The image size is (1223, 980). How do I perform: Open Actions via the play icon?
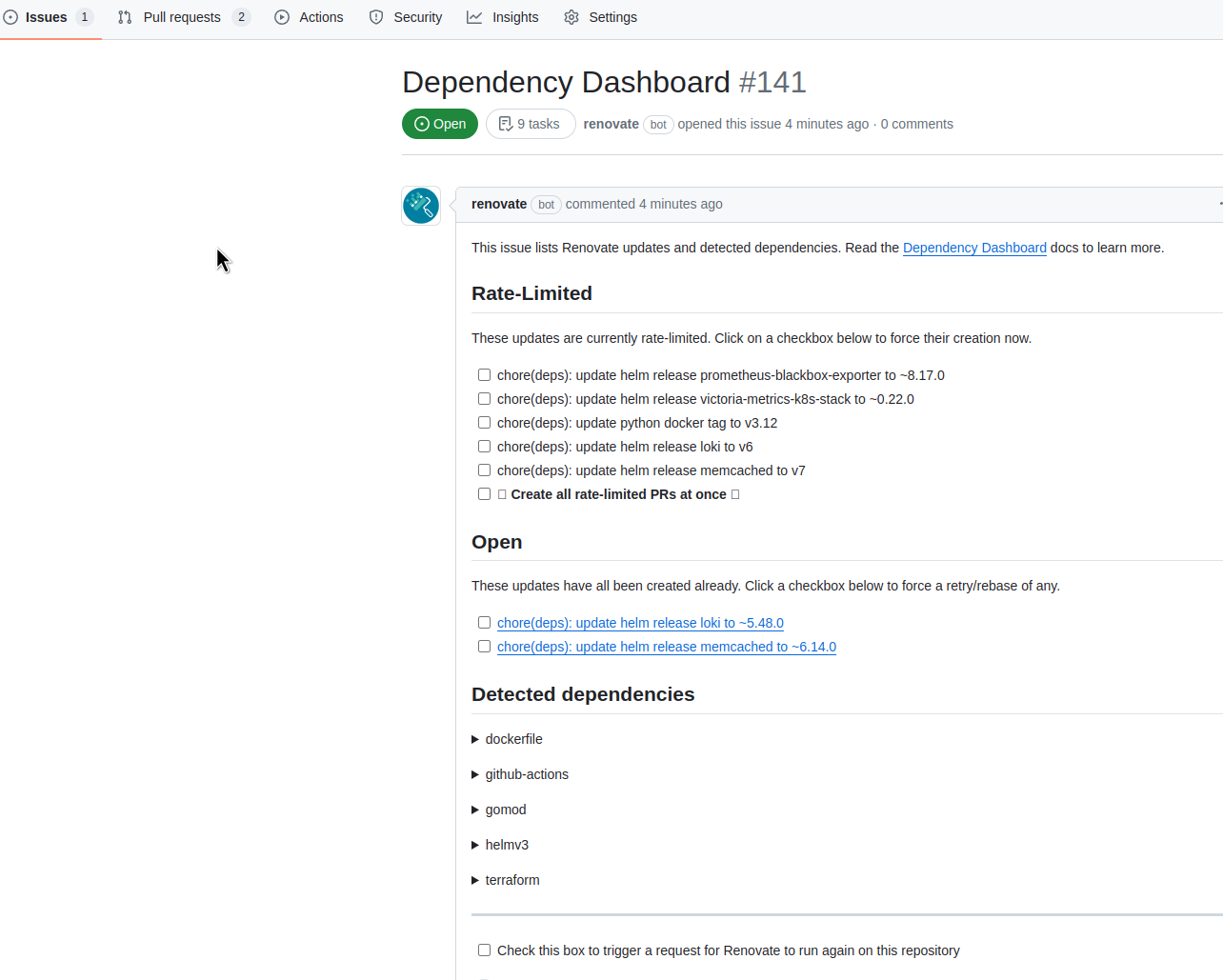click(281, 16)
